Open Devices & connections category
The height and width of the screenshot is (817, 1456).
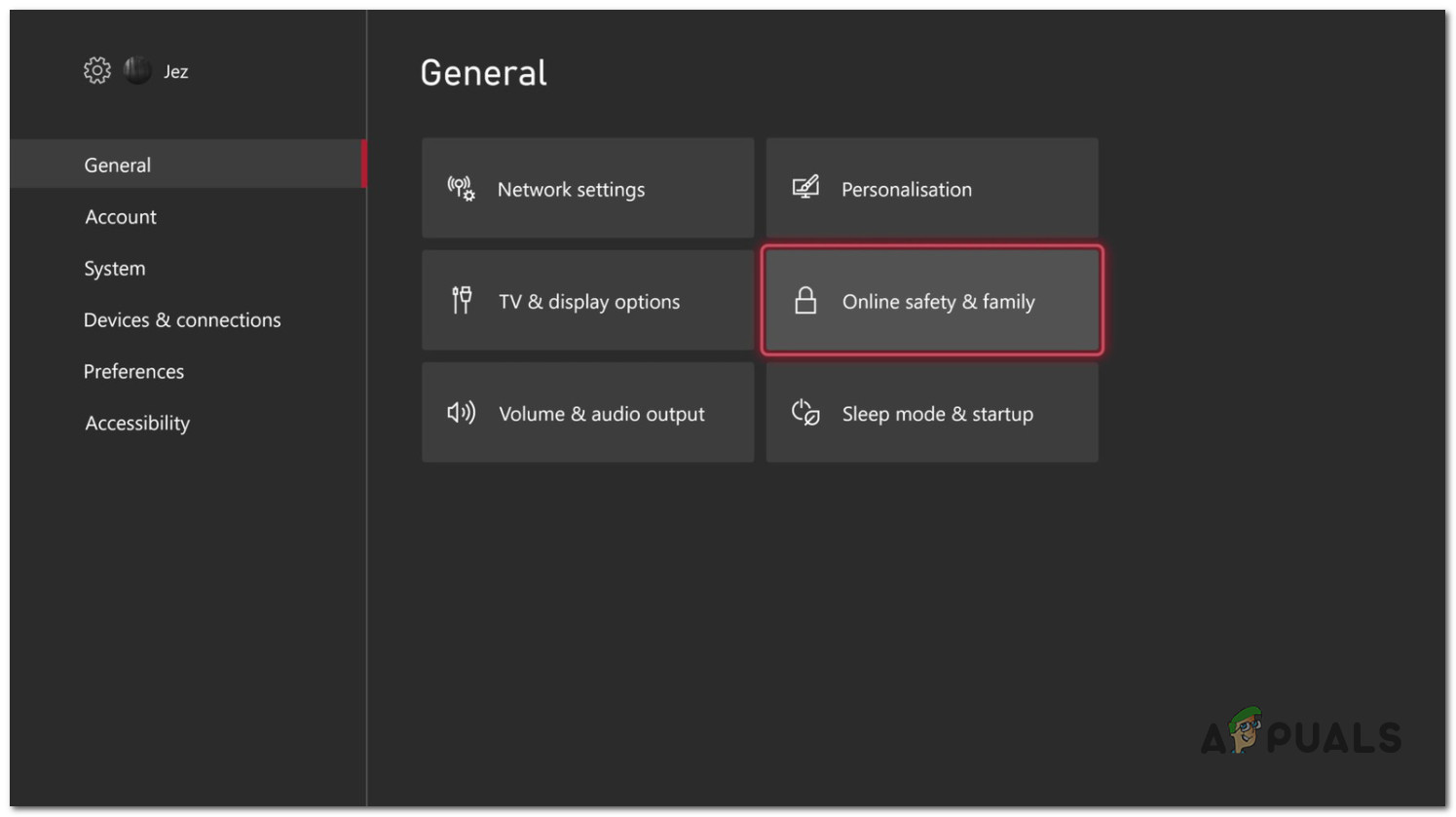tap(182, 319)
